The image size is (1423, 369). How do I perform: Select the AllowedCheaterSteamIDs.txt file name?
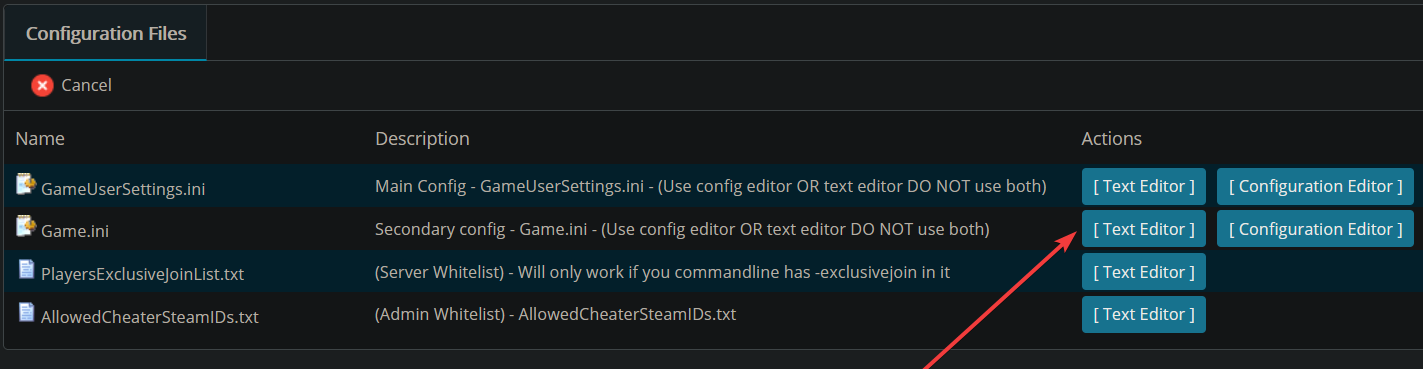point(150,316)
